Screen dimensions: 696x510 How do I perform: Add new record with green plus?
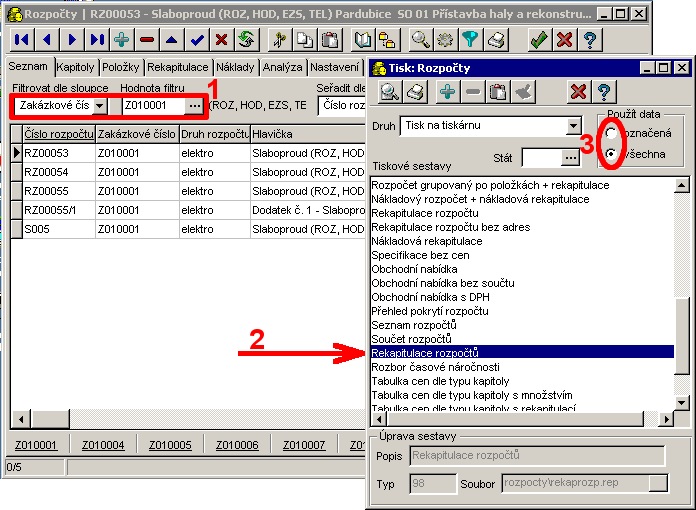click(122, 40)
